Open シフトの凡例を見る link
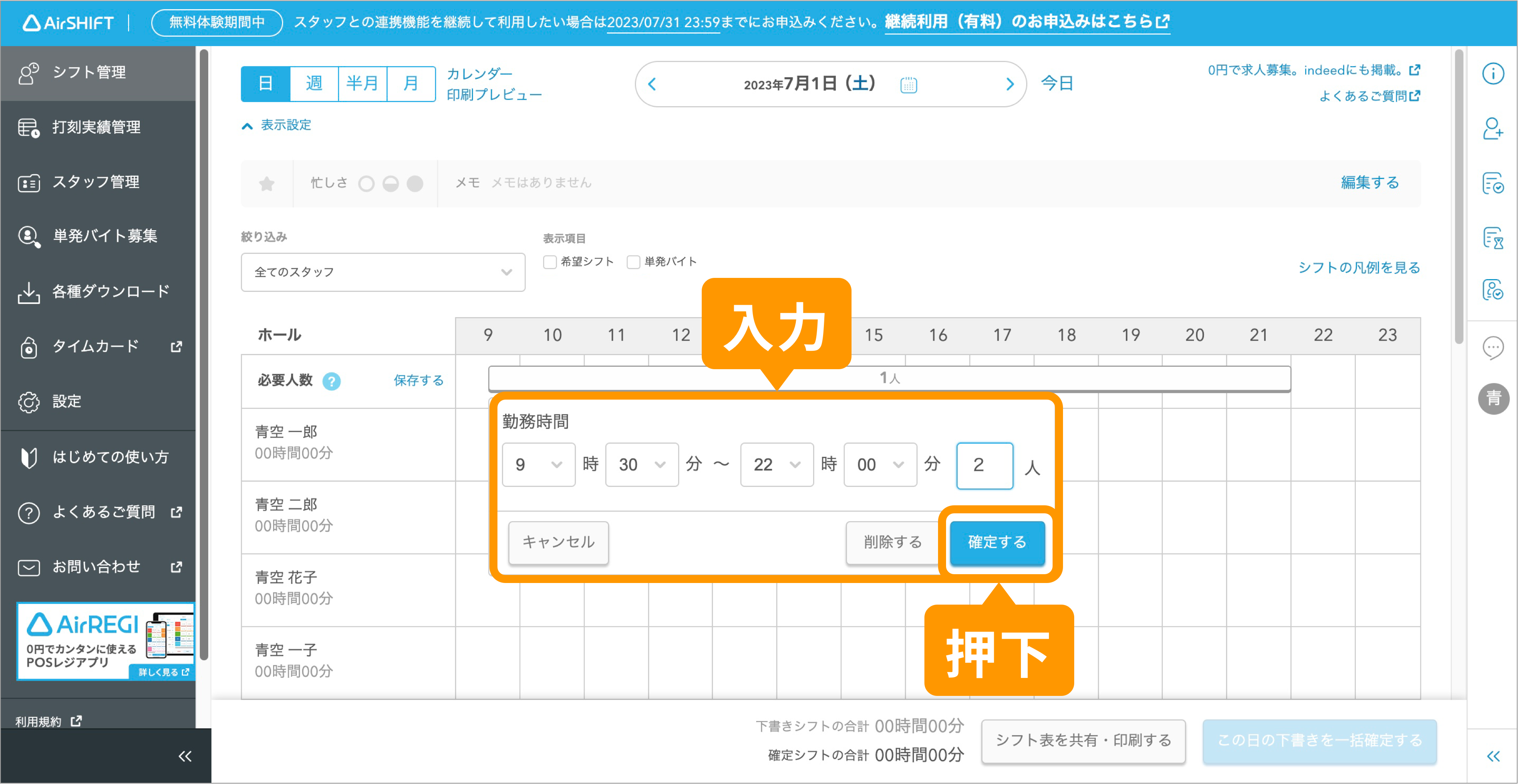1518x784 pixels. (1359, 268)
